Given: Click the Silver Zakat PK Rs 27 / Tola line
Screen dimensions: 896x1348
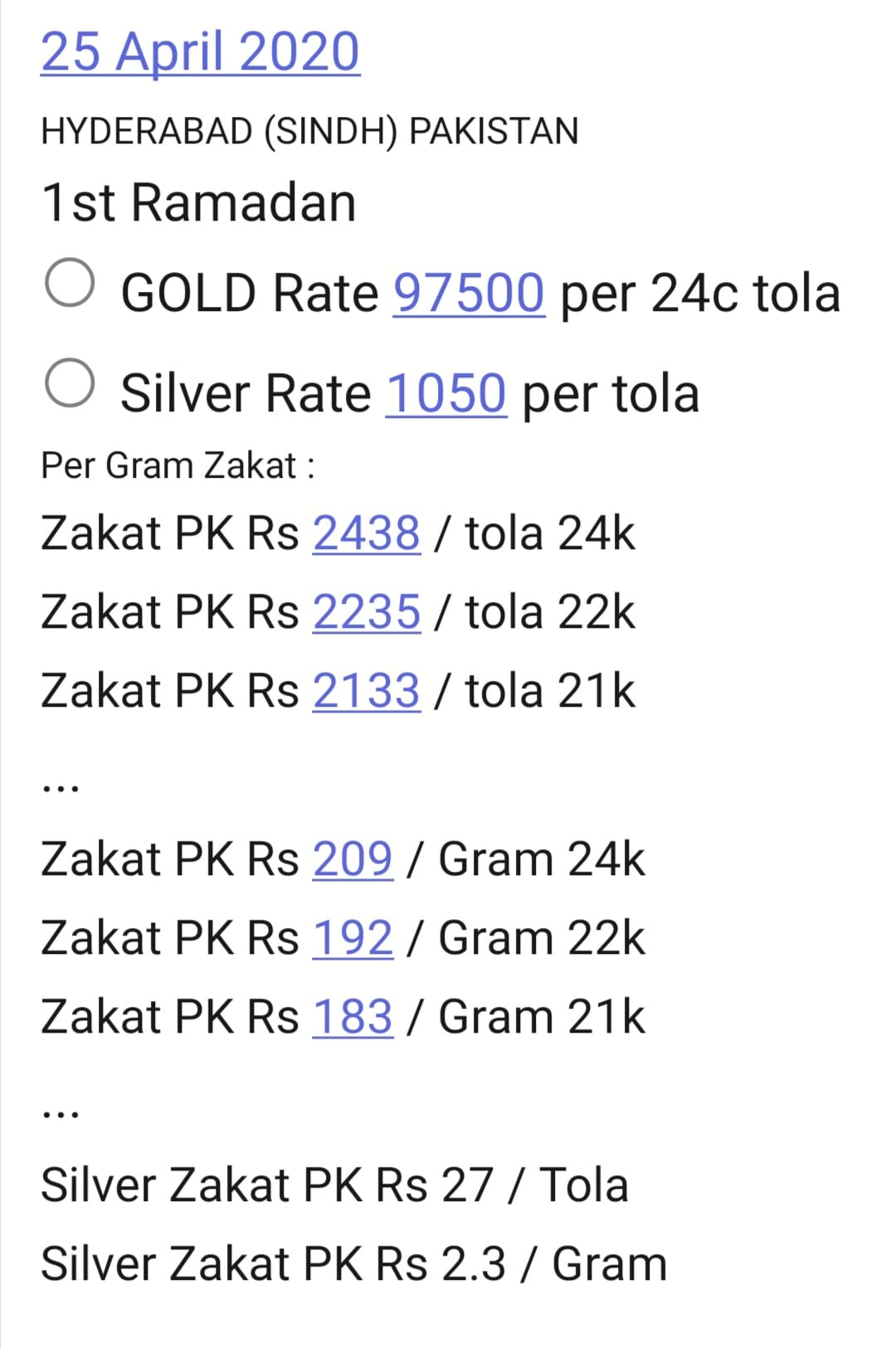Looking at the screenshot, I should [x=334, y=1185].
